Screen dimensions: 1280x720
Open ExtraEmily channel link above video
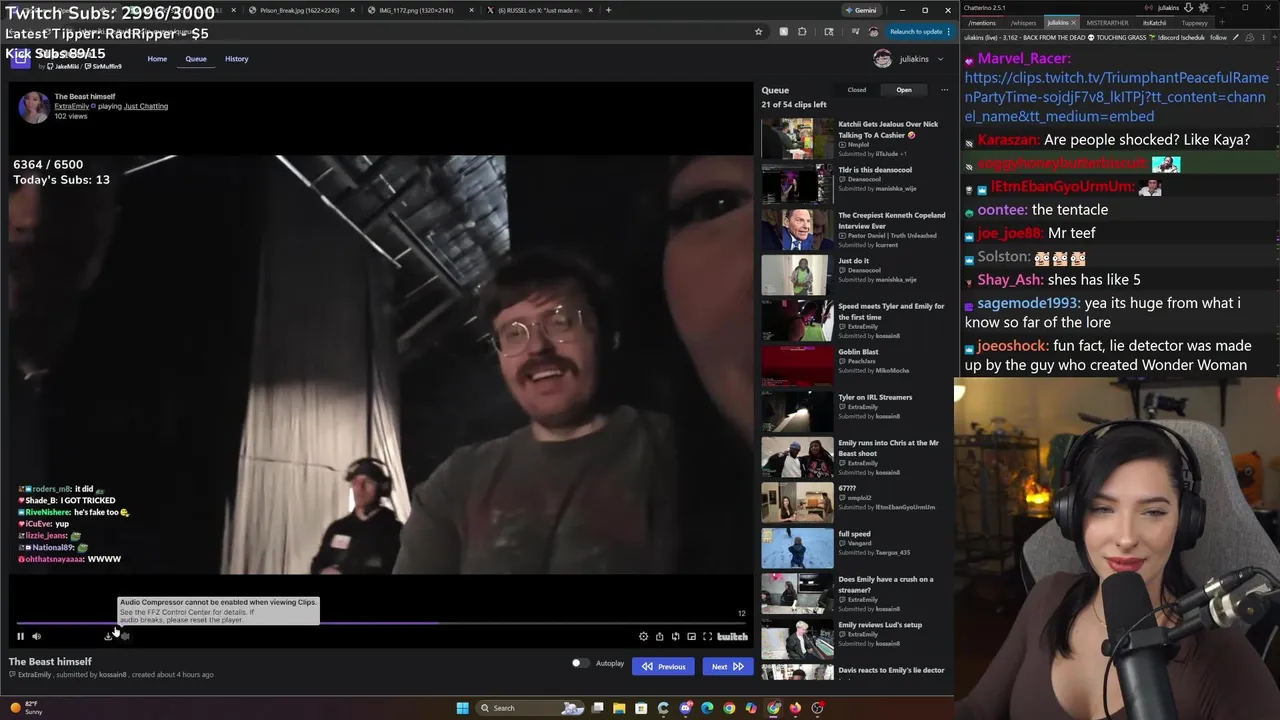click(x=72, y=106)
